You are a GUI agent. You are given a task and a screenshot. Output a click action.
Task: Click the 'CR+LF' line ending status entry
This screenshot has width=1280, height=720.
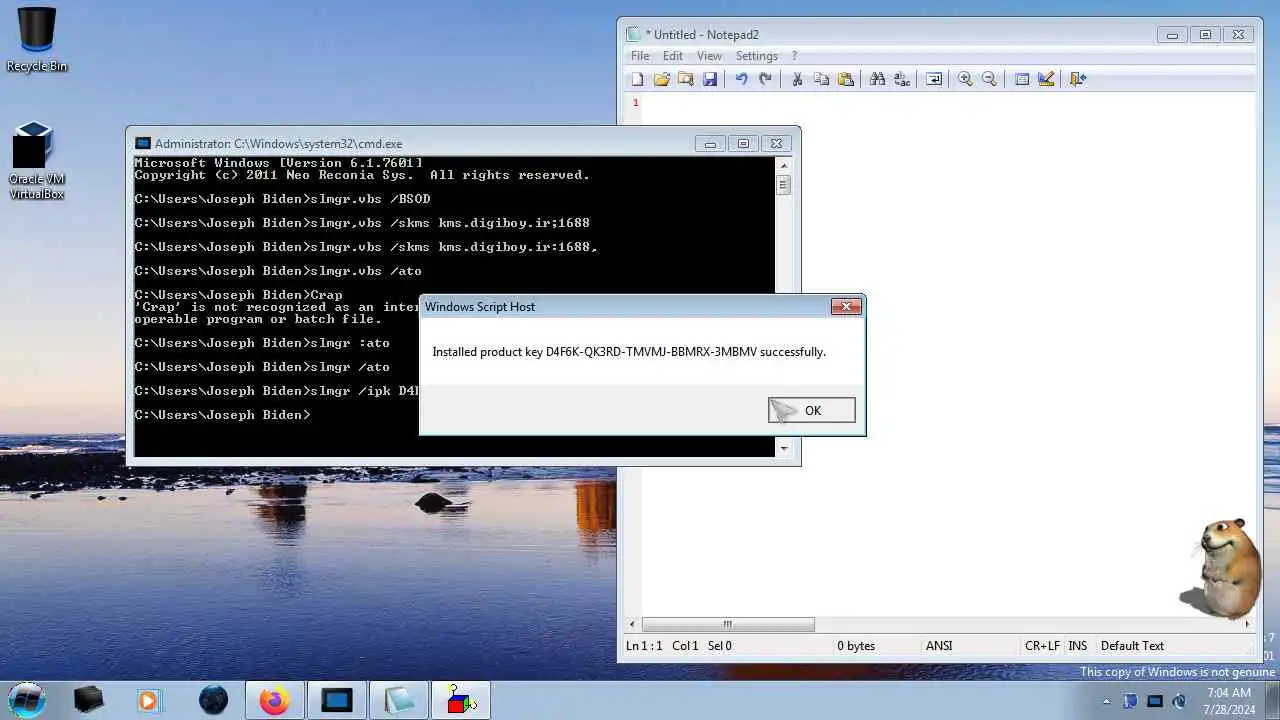coord(1042,646)
